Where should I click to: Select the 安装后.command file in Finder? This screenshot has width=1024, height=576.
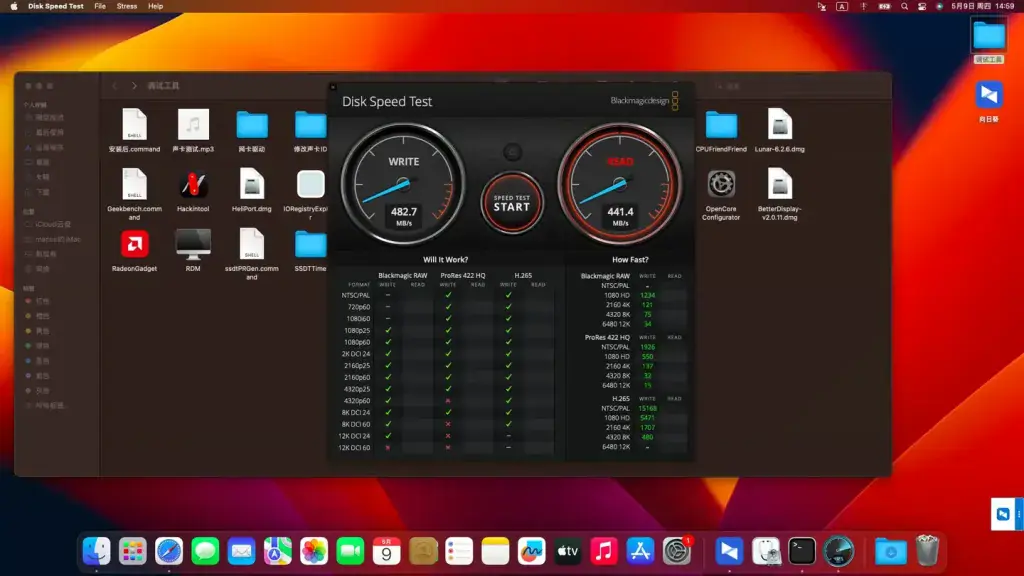(x=135, y=131)
